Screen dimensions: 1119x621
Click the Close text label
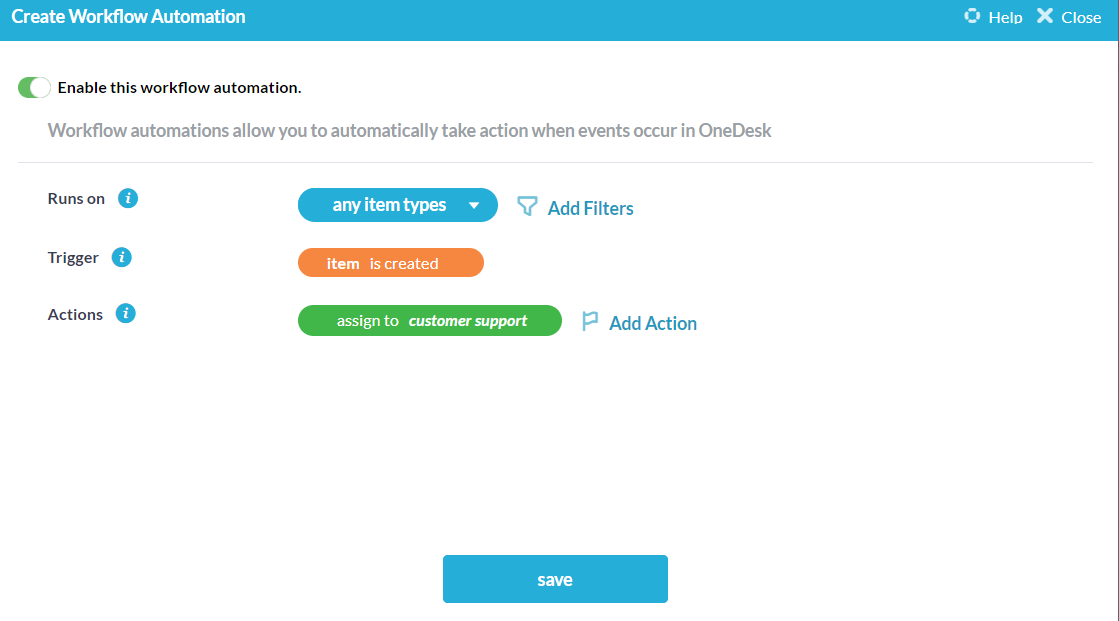1081,17
